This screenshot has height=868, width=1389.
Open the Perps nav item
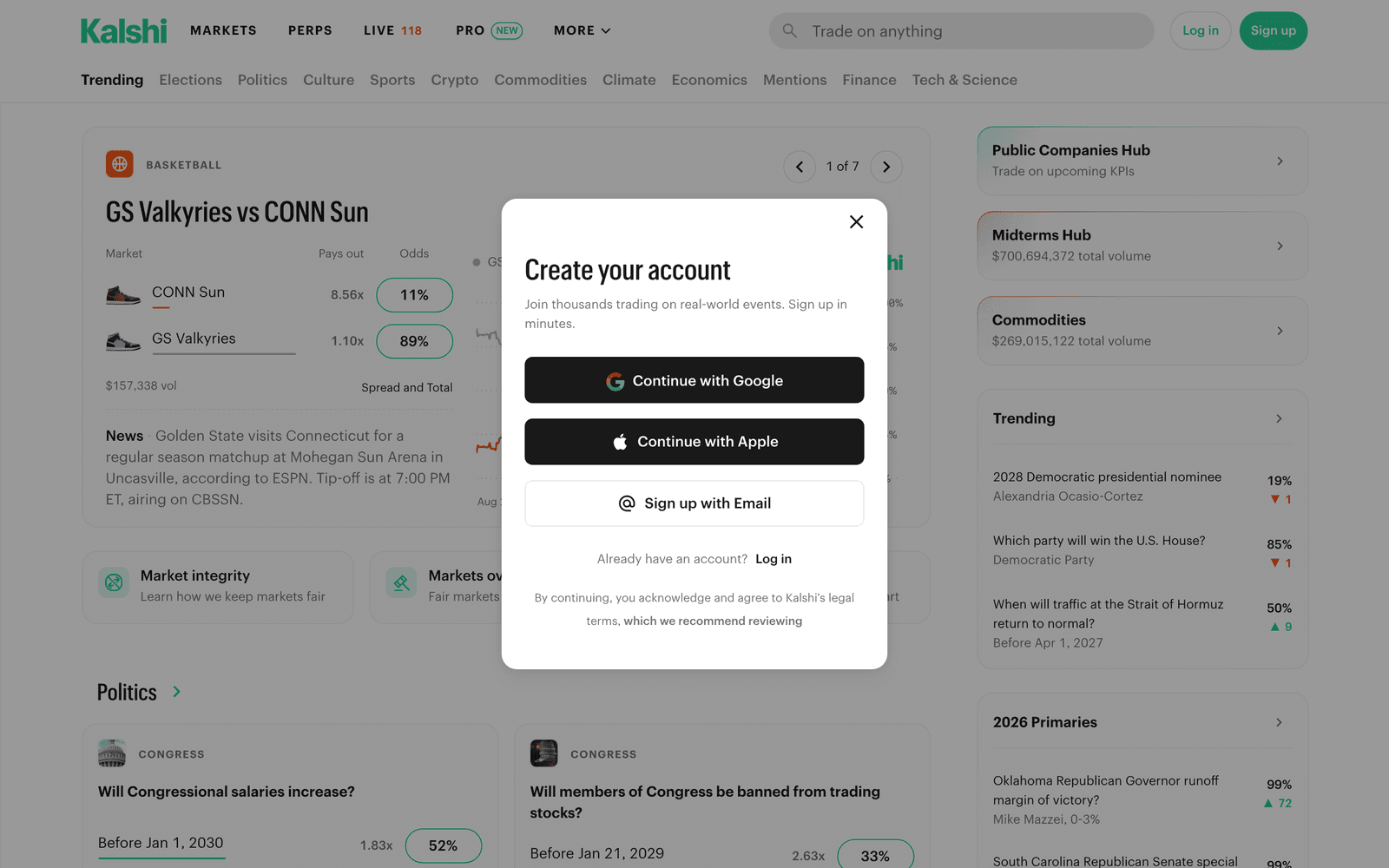[310, 30]
